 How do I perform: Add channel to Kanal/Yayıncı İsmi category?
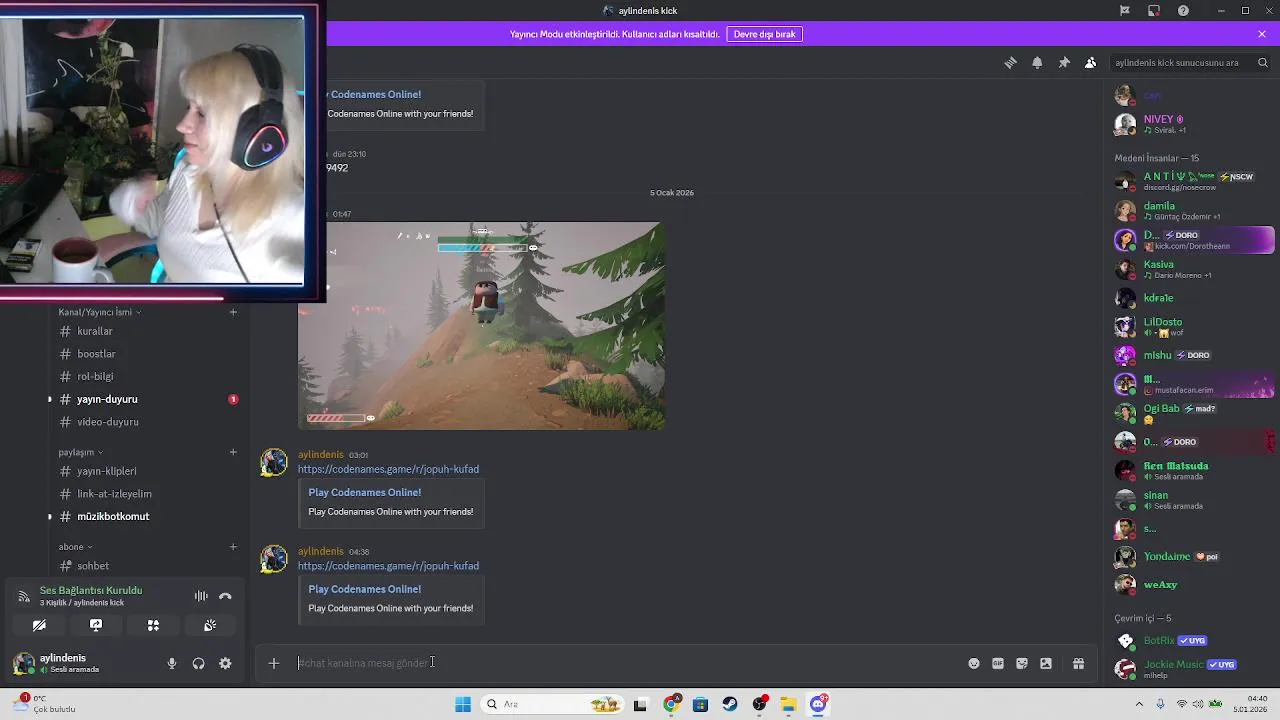coord(233,312)
